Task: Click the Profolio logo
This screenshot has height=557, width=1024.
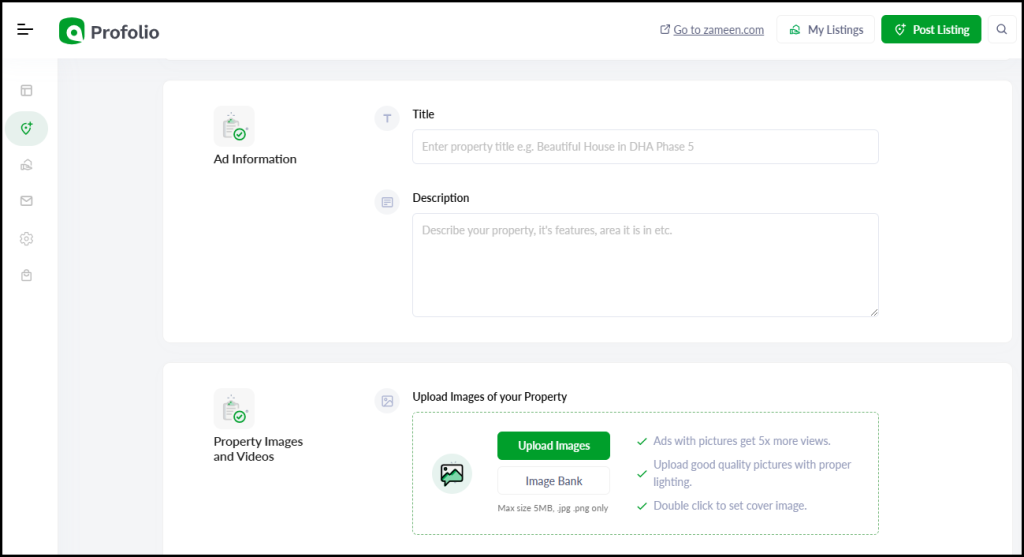Action: [109, 31]
